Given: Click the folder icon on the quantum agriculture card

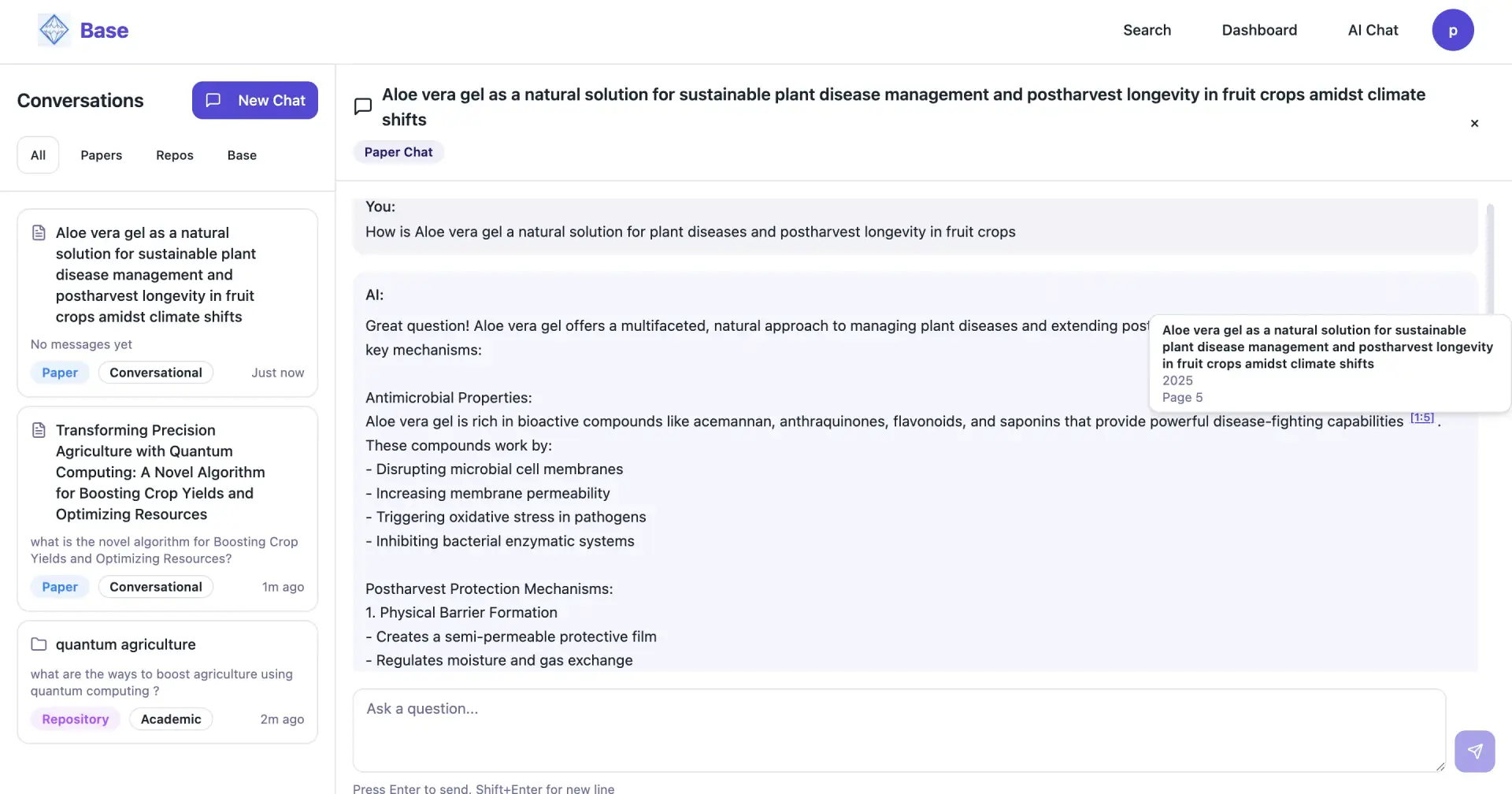Looking at the screenshot, I should pos(39,644).
